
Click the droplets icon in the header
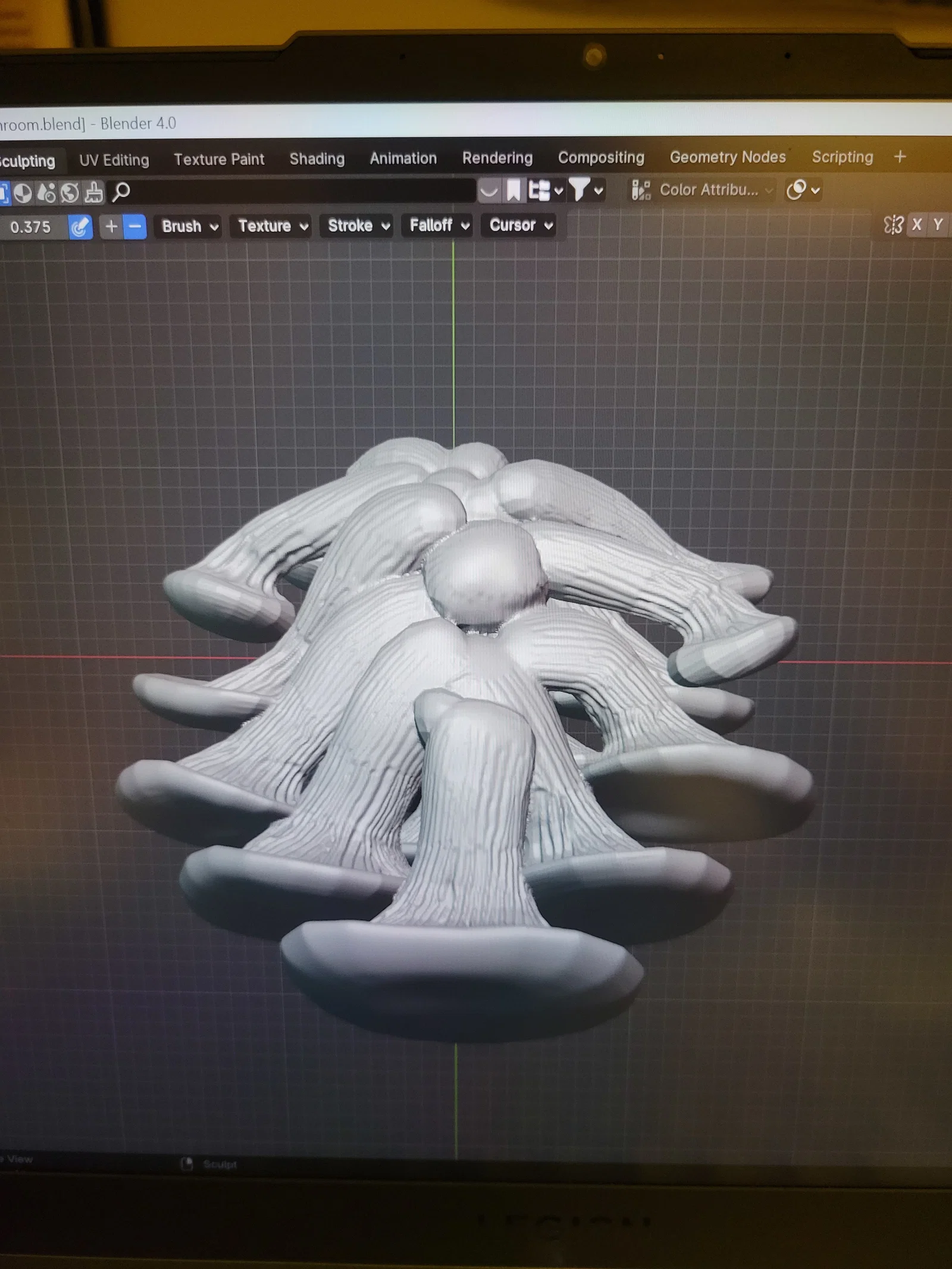click(x=46, y=193)
